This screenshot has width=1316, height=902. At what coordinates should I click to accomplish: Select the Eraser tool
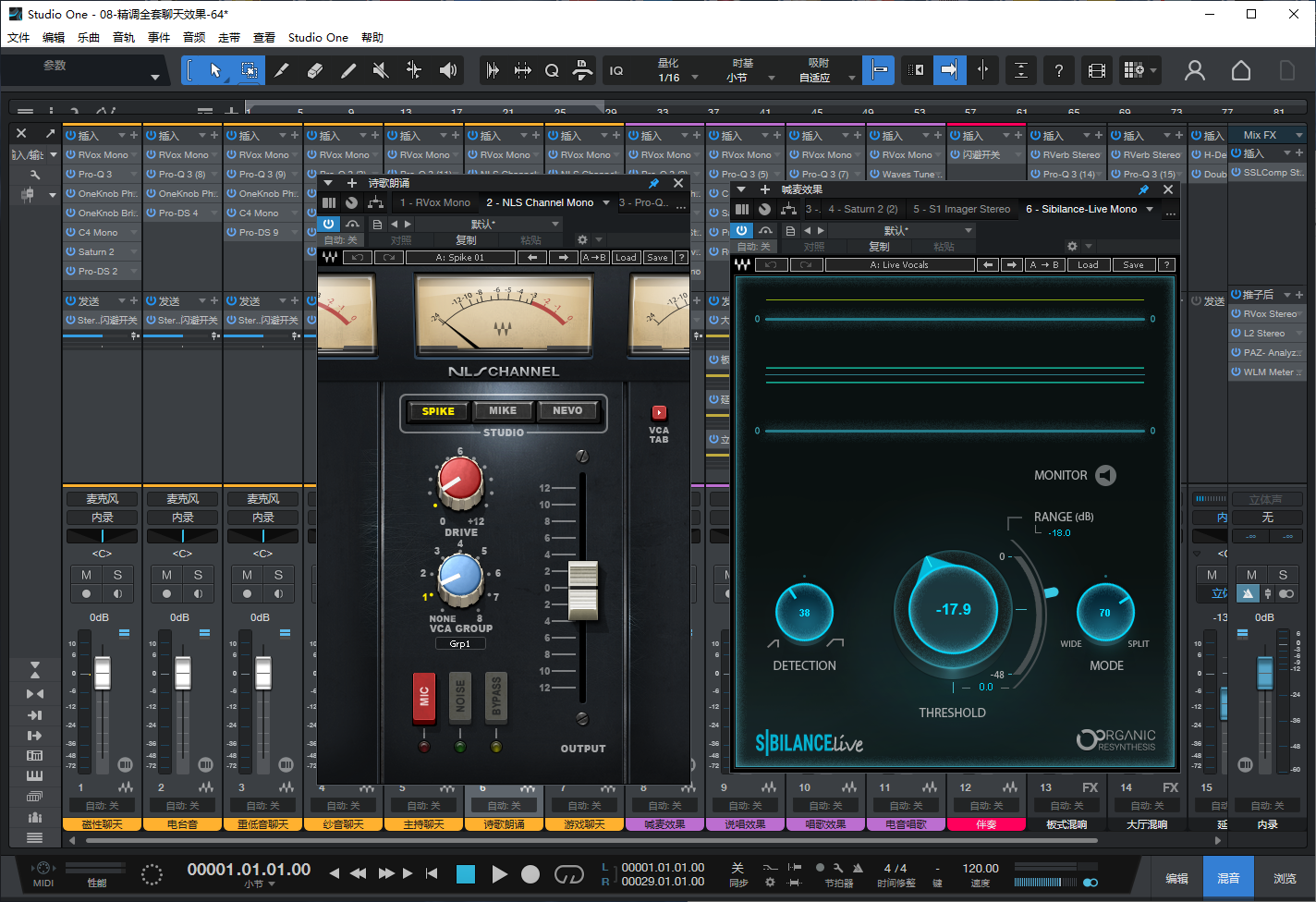pos(314,70)
